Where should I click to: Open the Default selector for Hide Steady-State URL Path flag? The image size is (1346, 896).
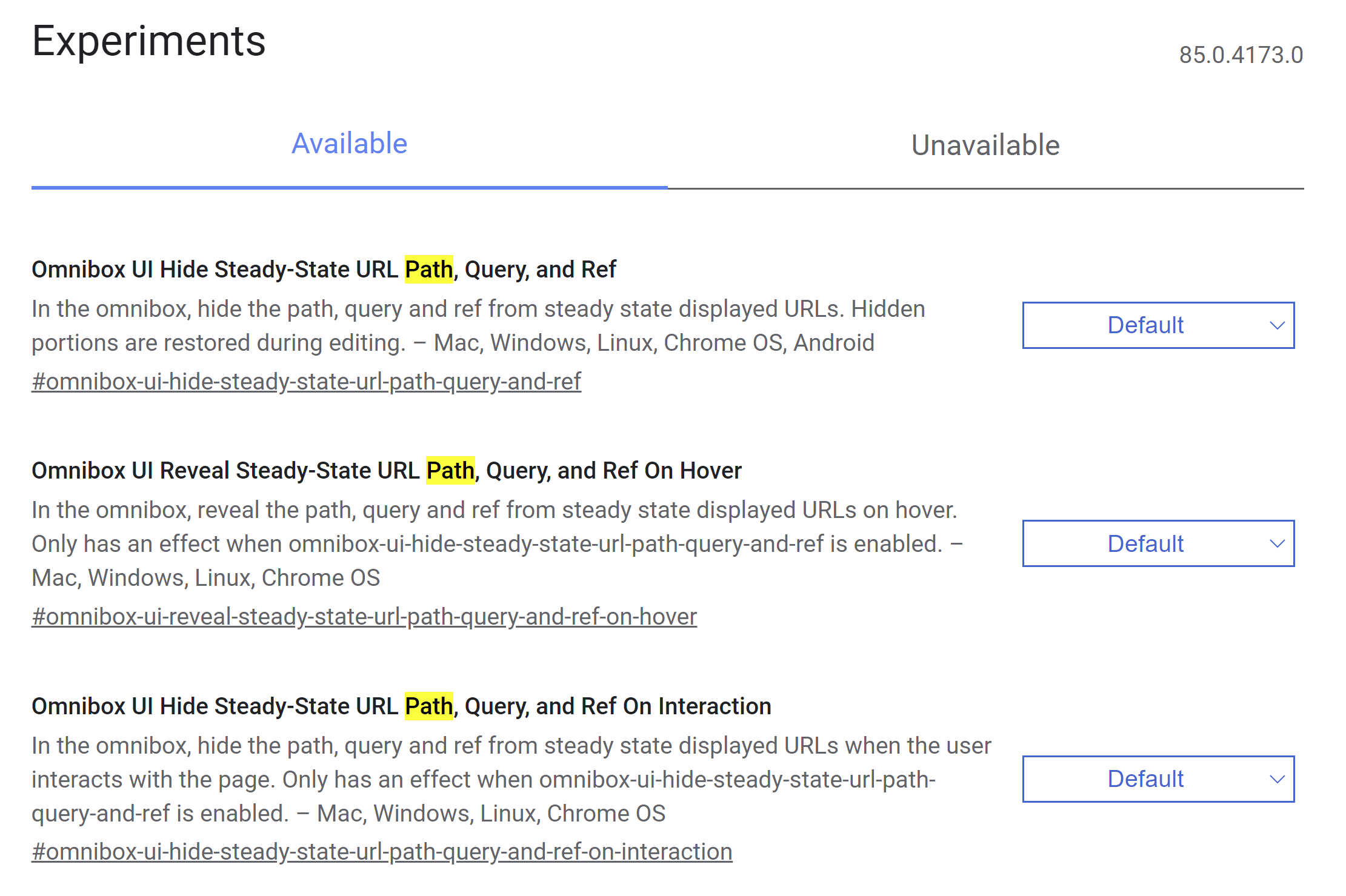(1158, 325)
